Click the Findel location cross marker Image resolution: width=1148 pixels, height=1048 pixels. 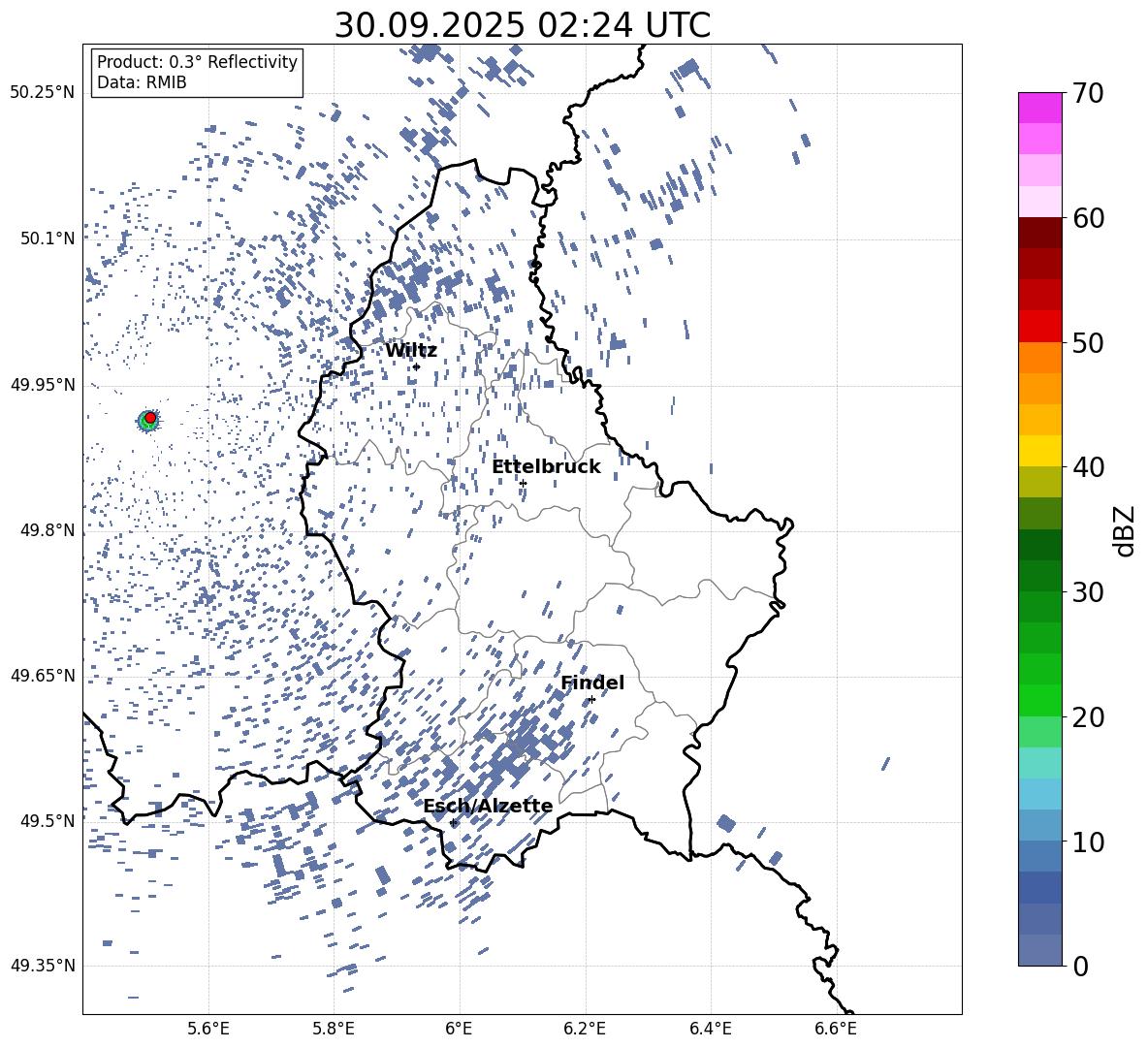point(591,699)
